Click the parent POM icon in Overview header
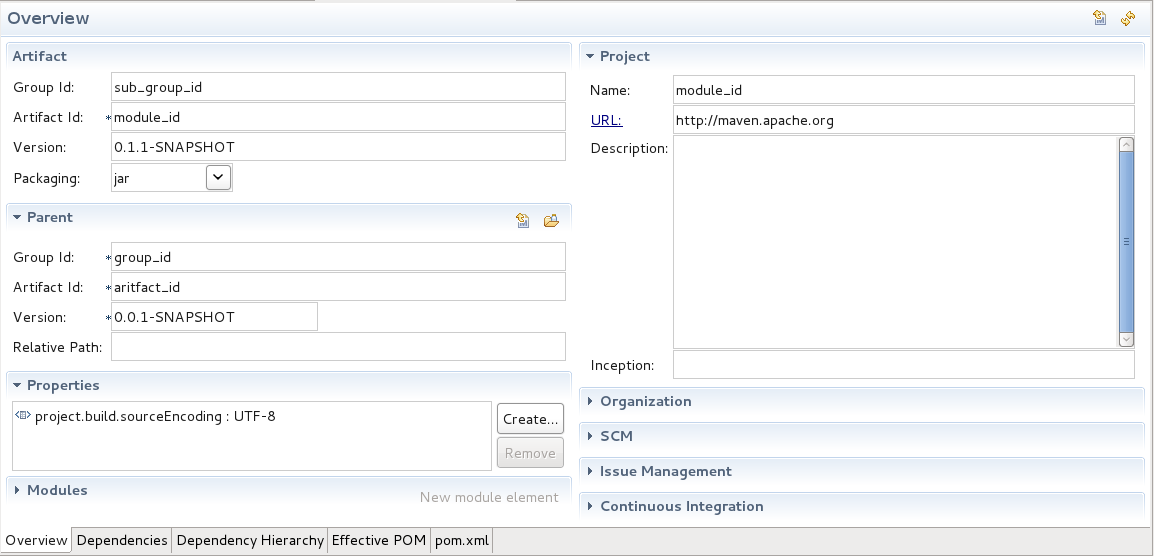Viewport: 1154px width, 556px height. (1100, 18)
